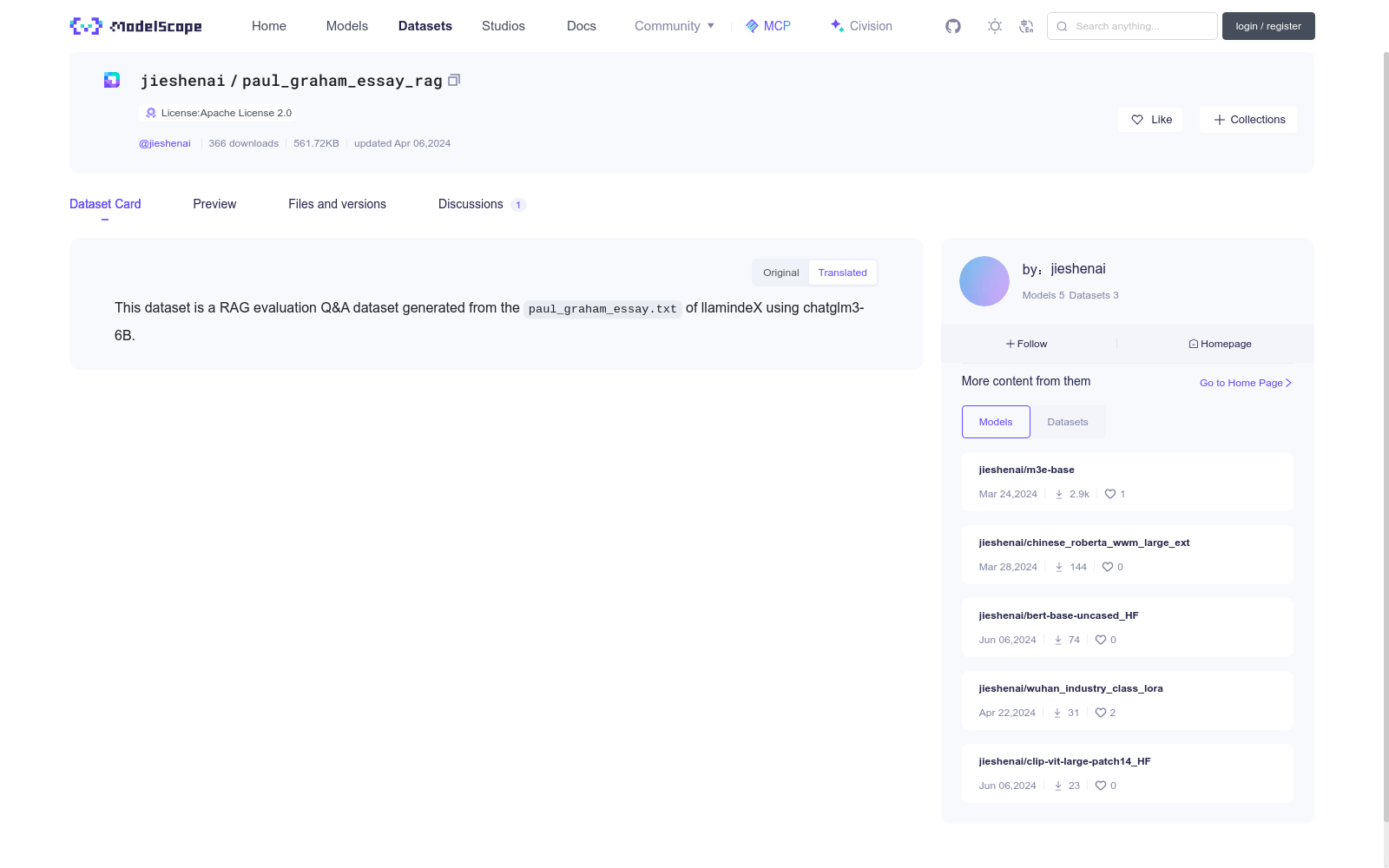Copy dataset name with copy icon
This screenshot has width=1389, height=868.
point(454,80)
